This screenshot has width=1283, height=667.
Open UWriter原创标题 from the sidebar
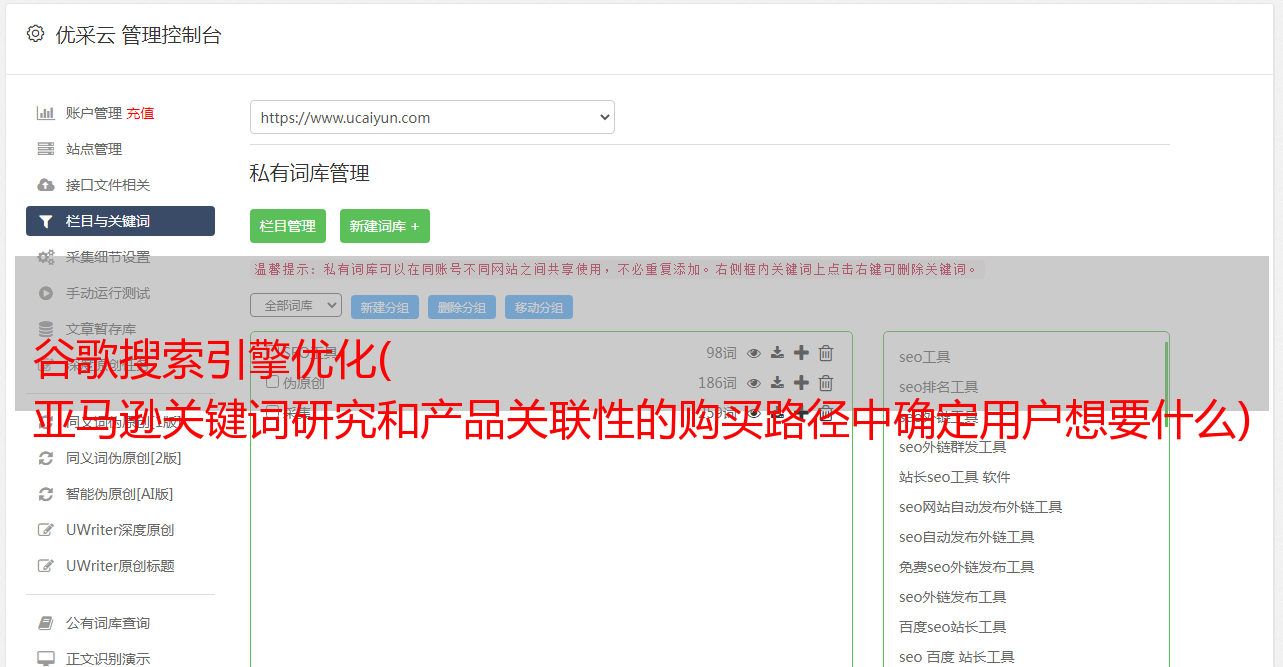(120, 566)
